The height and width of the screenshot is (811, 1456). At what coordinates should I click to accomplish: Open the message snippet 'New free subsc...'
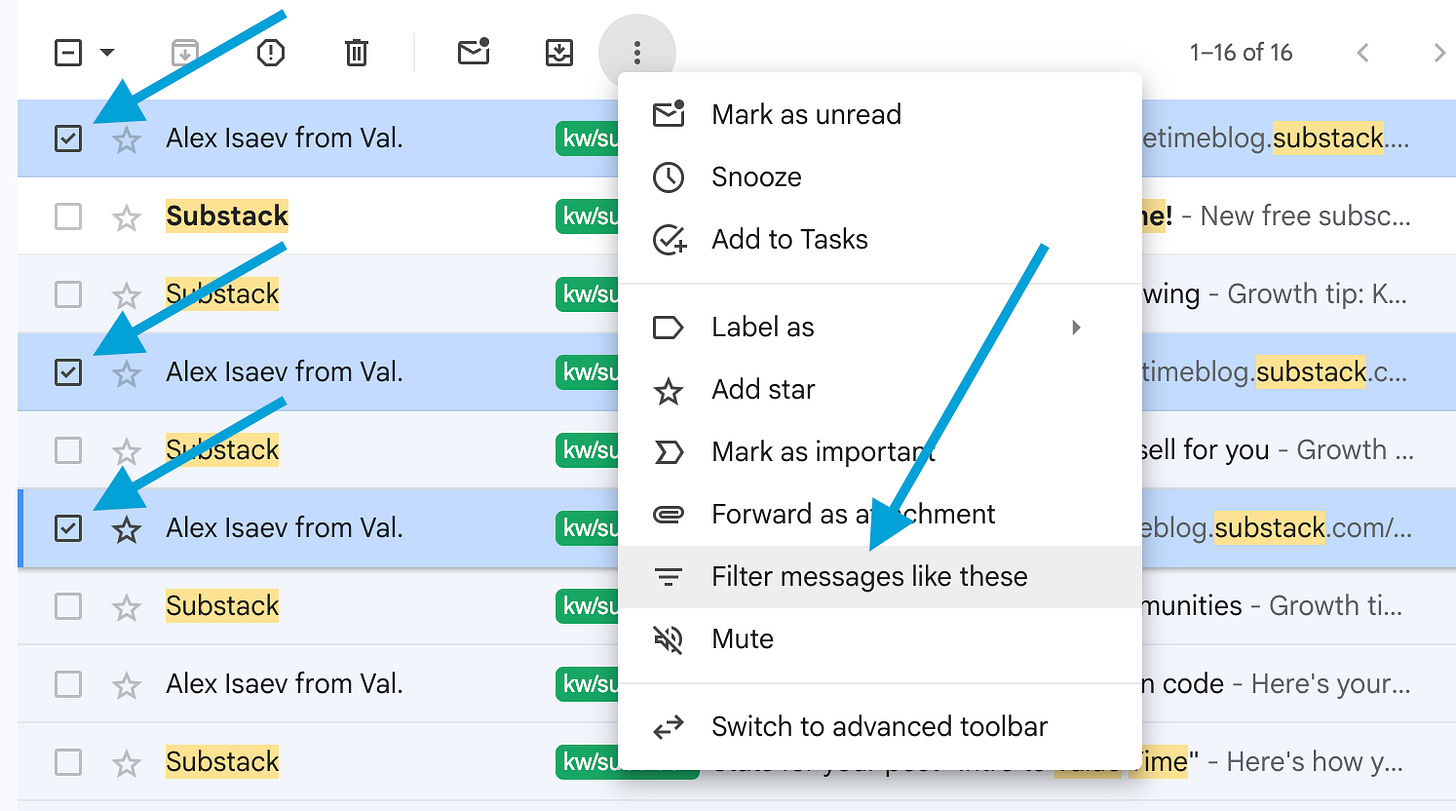1305,216
